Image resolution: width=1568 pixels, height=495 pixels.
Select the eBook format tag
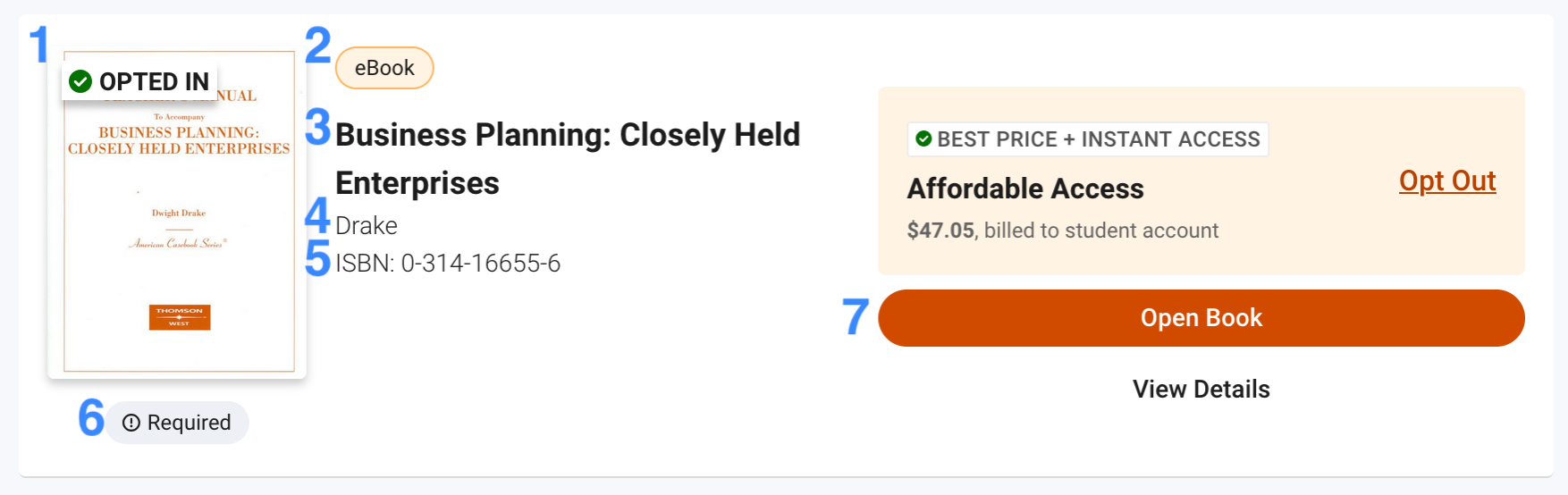(x=384, y=69)
